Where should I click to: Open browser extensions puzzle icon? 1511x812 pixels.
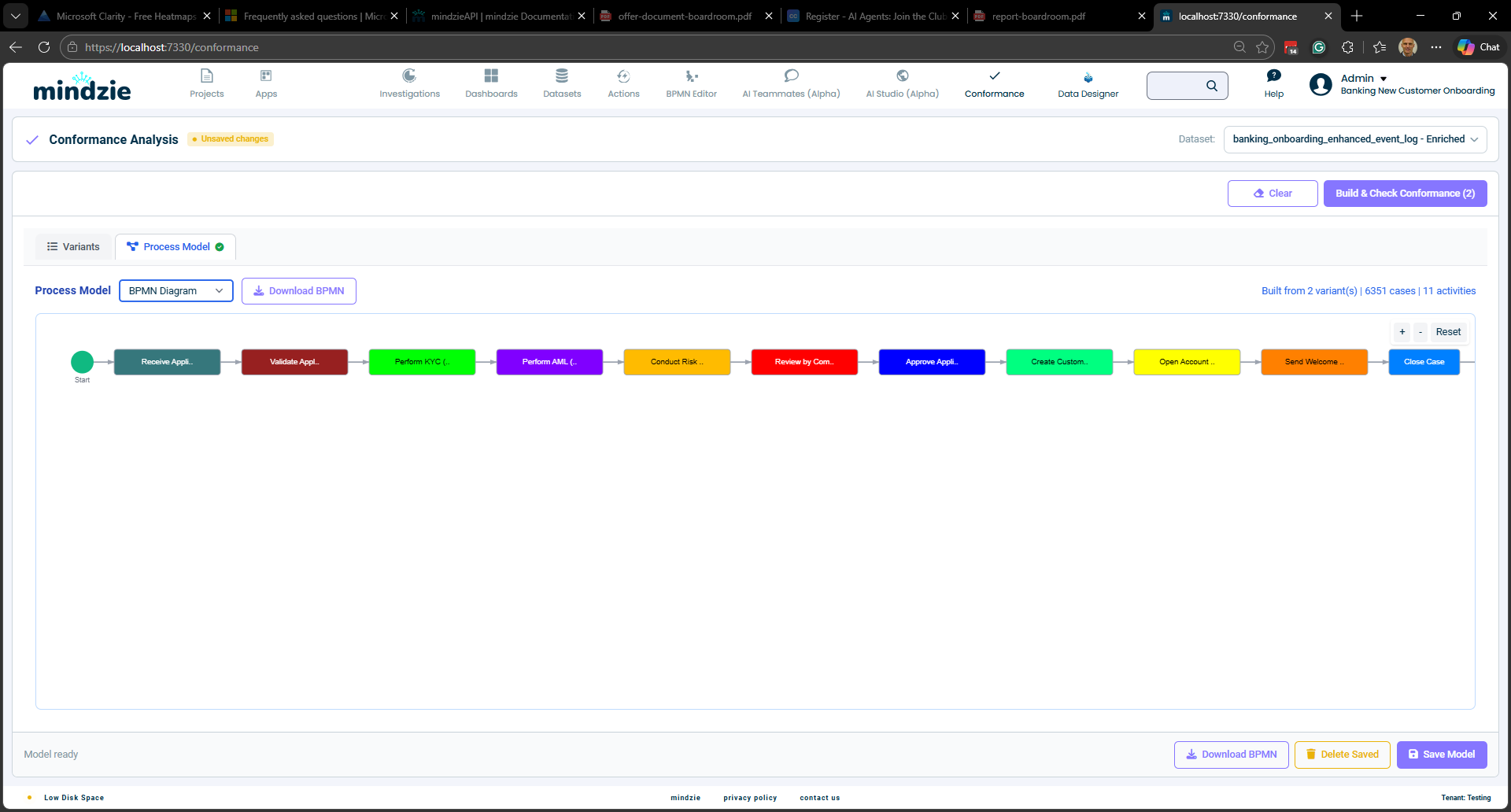[x=1347, y=47]
